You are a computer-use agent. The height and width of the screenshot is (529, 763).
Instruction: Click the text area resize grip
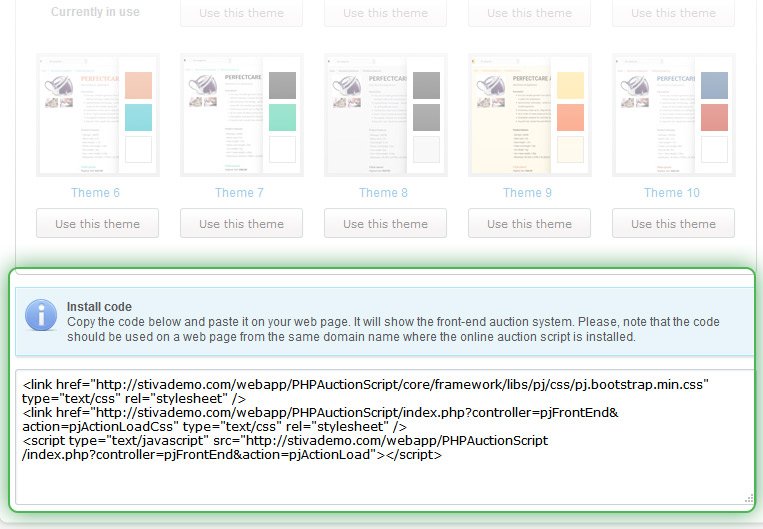749,498
